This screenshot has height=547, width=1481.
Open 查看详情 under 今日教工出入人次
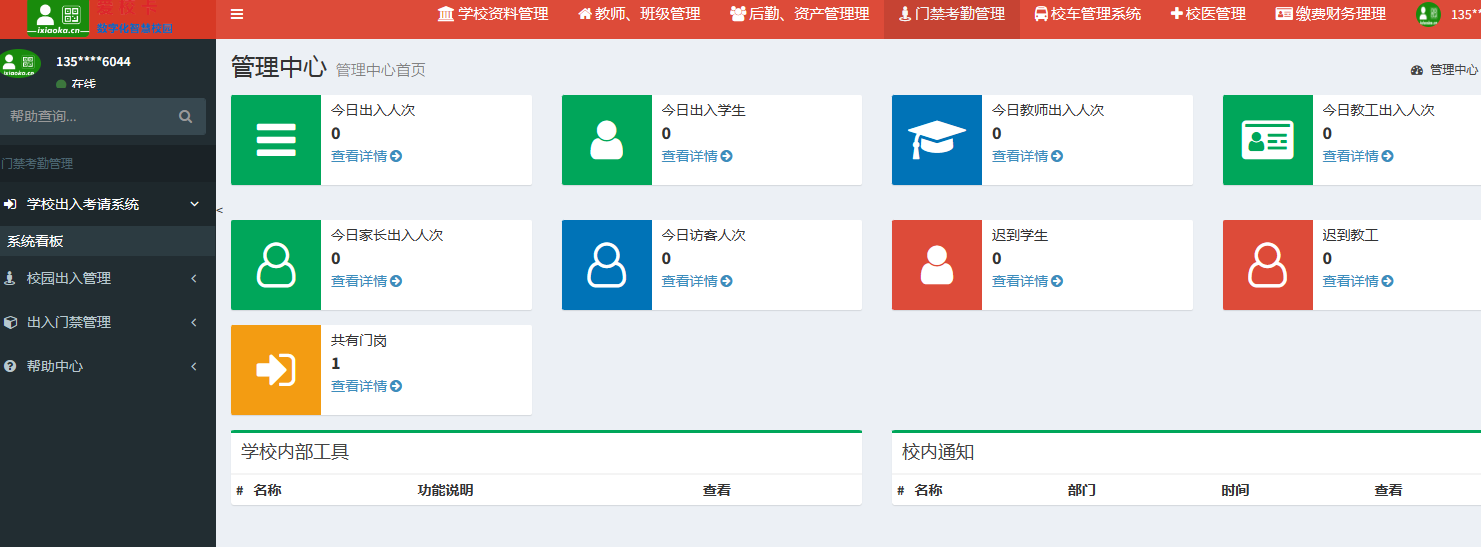[1358, 156]
